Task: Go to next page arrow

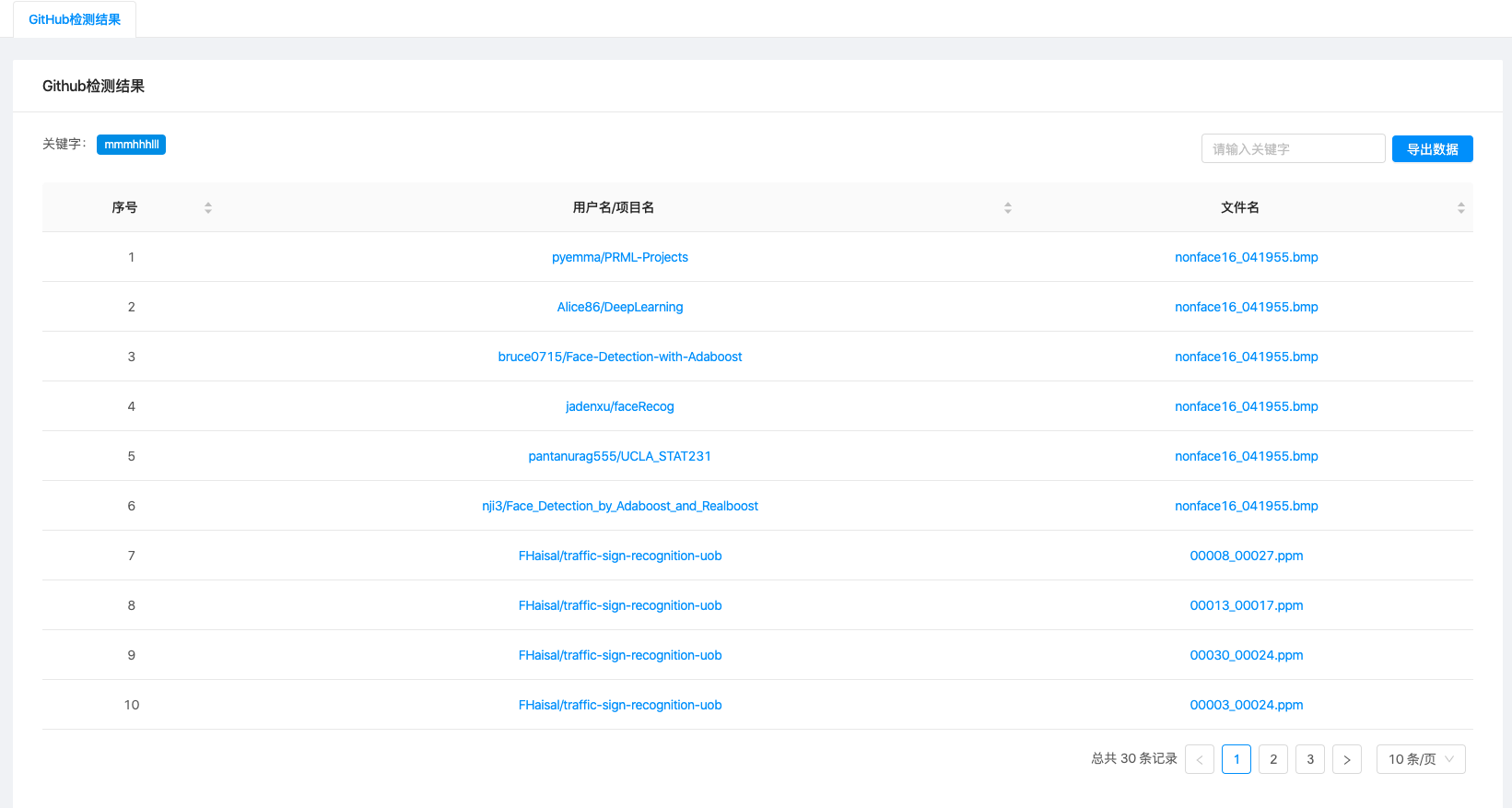Action: pyautogui.click(x=1347, y=759)
